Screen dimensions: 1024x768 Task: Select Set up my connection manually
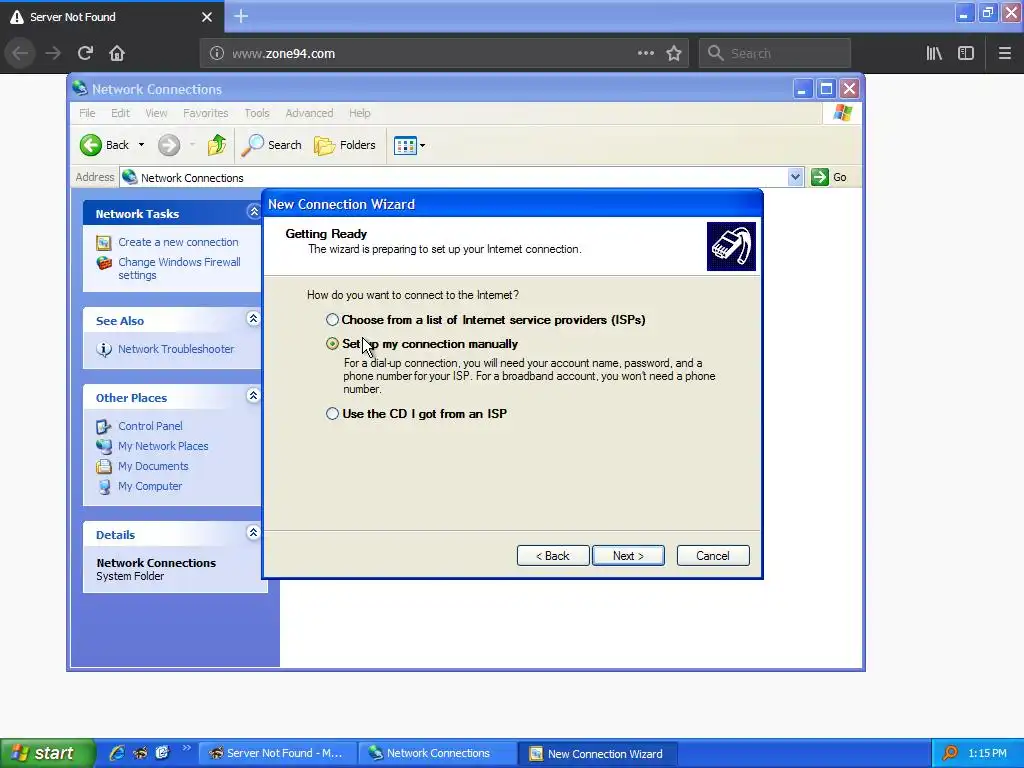click(332, 344)
